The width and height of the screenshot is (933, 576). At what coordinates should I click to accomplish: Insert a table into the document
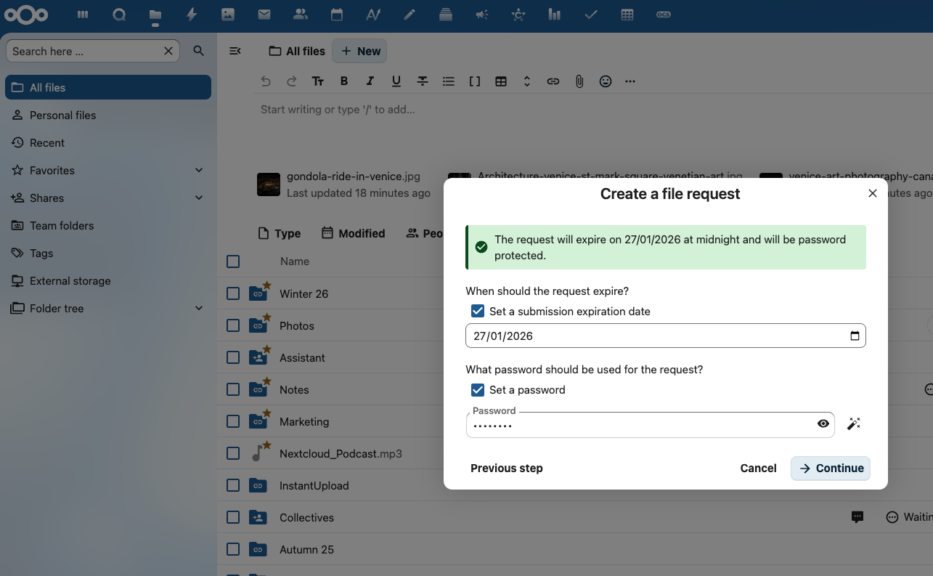(500, 81)
